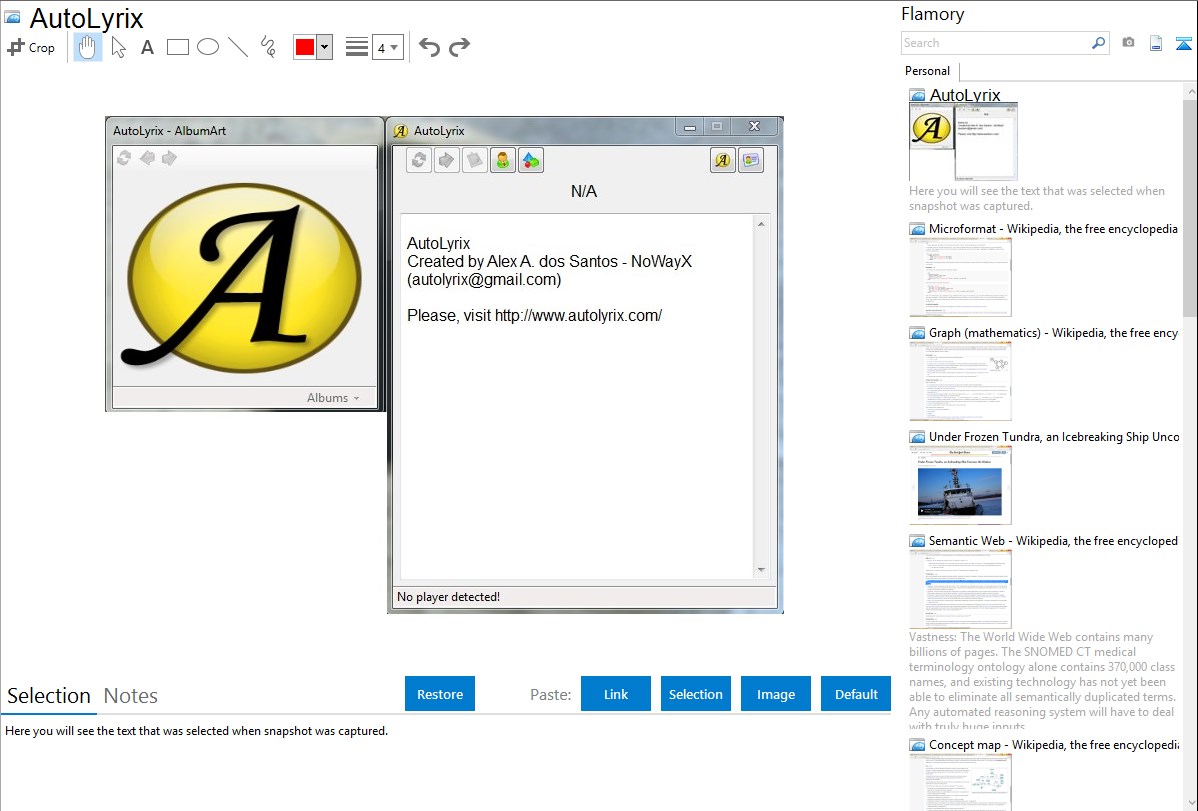
Task: Click the Paste Default button
Action: [x=856, y=694]
